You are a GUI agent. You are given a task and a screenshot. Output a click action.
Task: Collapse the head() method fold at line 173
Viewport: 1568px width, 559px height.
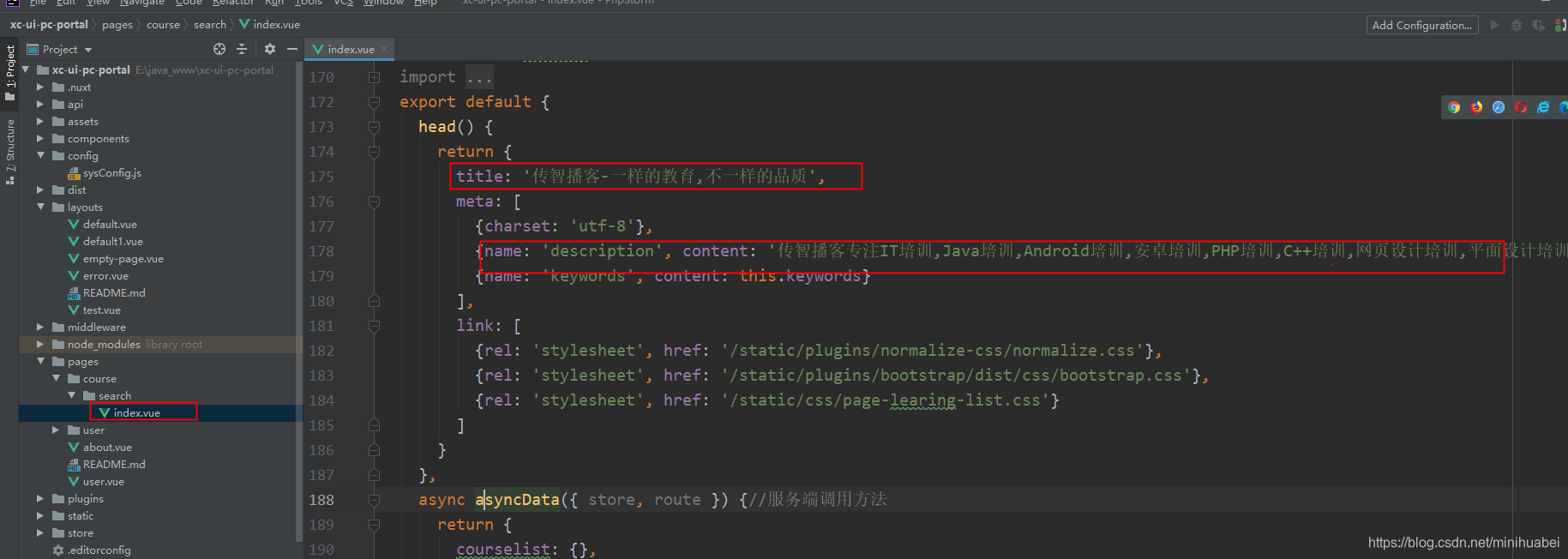point(374,127)
